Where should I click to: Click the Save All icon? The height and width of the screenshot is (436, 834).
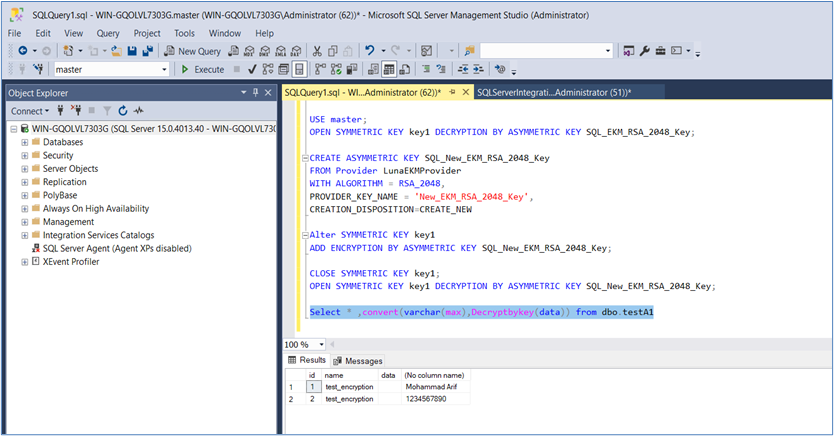[x=147, y=51]
